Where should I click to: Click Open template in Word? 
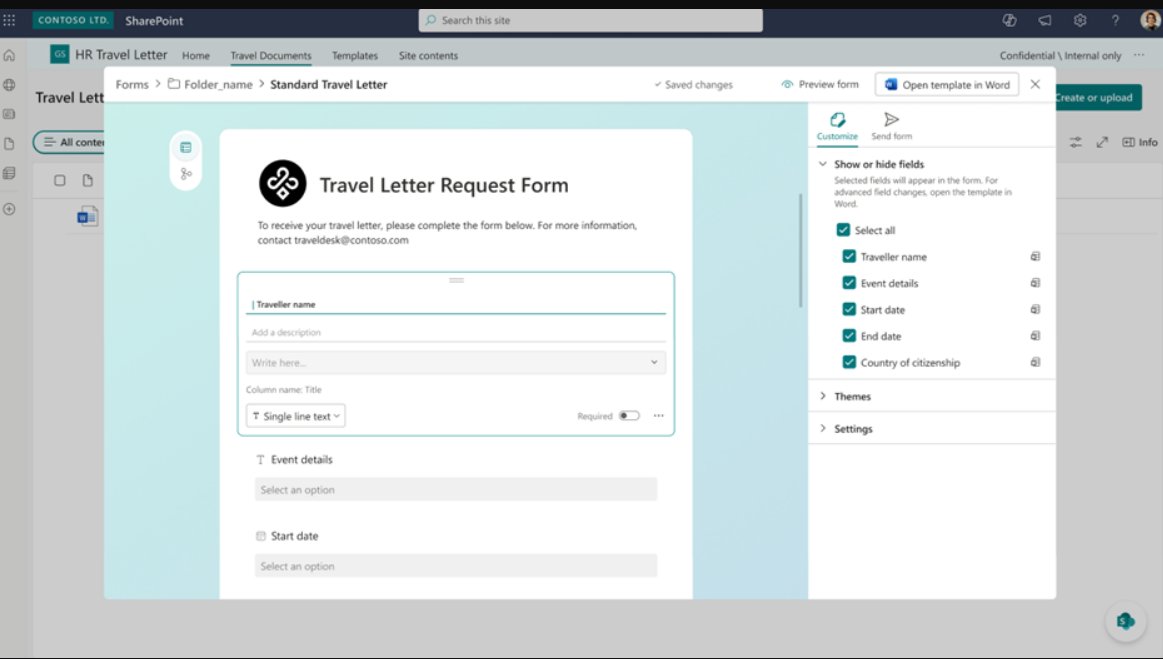click(946, 84)
